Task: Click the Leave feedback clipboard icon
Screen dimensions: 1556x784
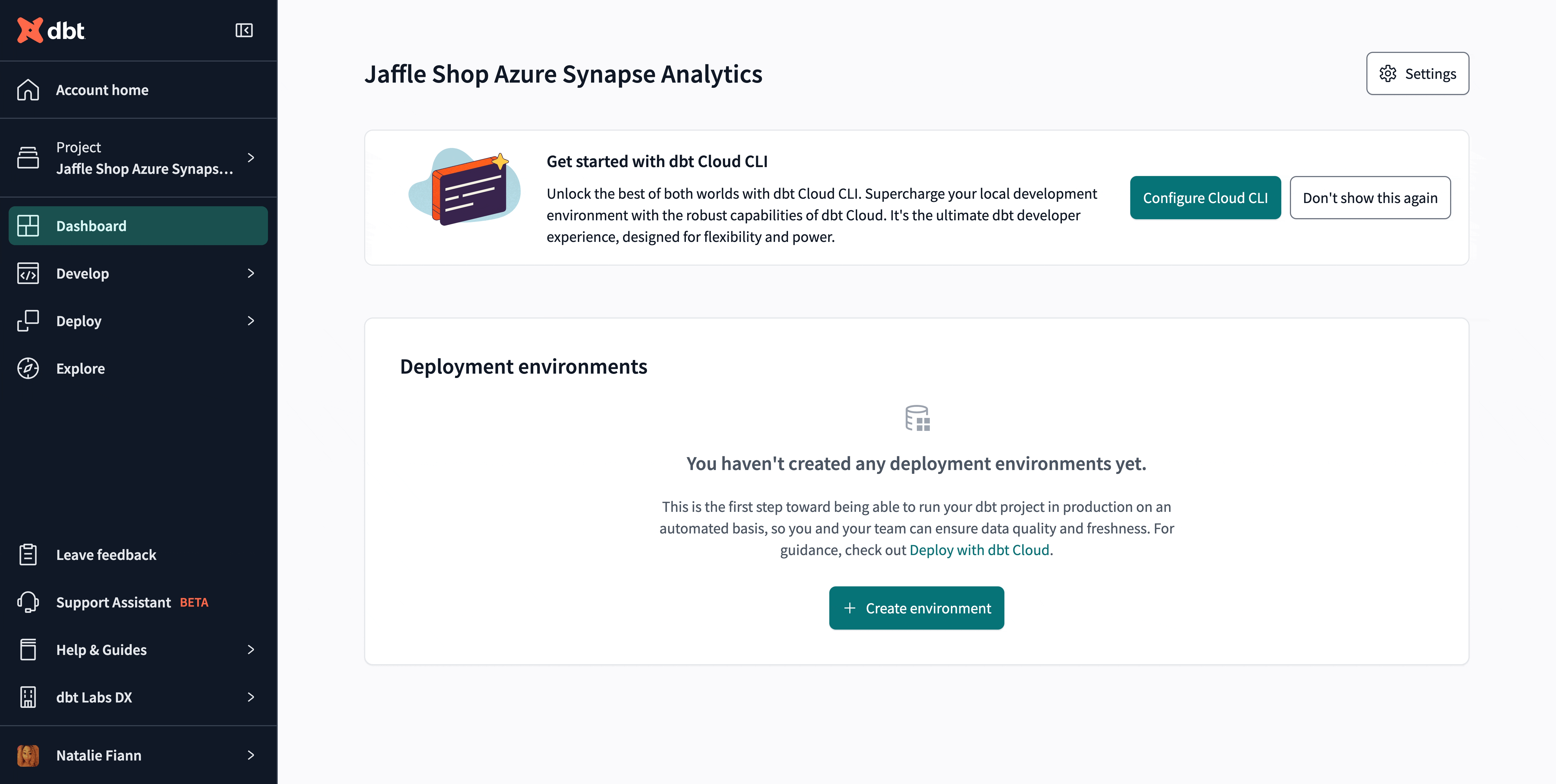Action: [28, 554]
